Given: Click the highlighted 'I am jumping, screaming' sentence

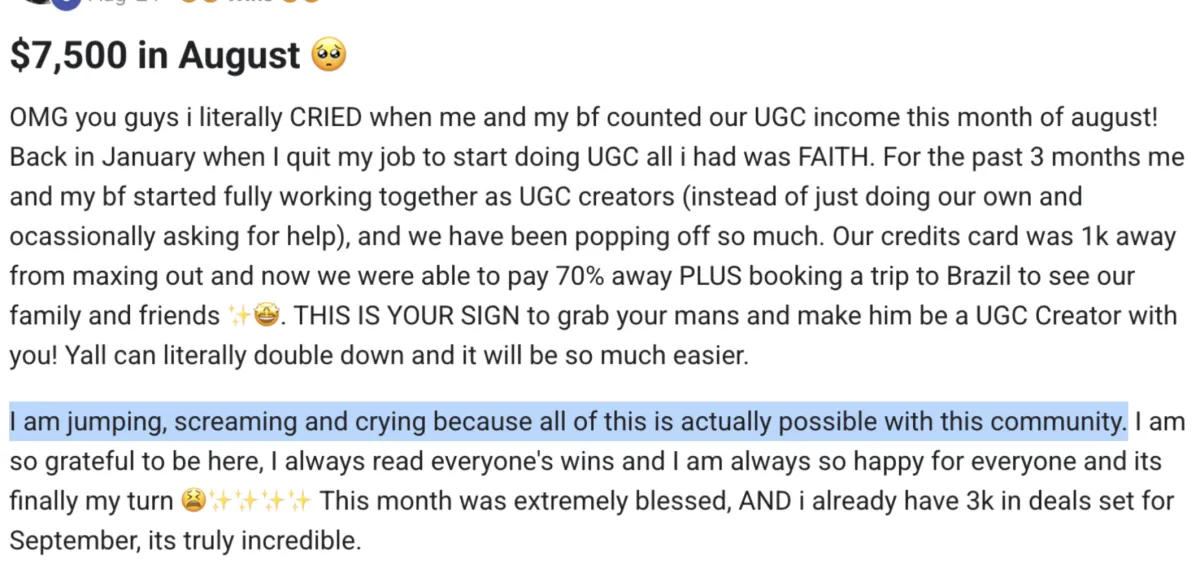Looking at the screenshot, I should (568, 422).
